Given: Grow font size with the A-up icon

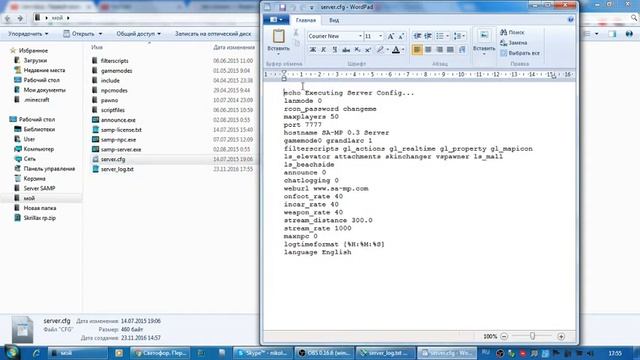Looking at the screenshot, I should 391,36.
